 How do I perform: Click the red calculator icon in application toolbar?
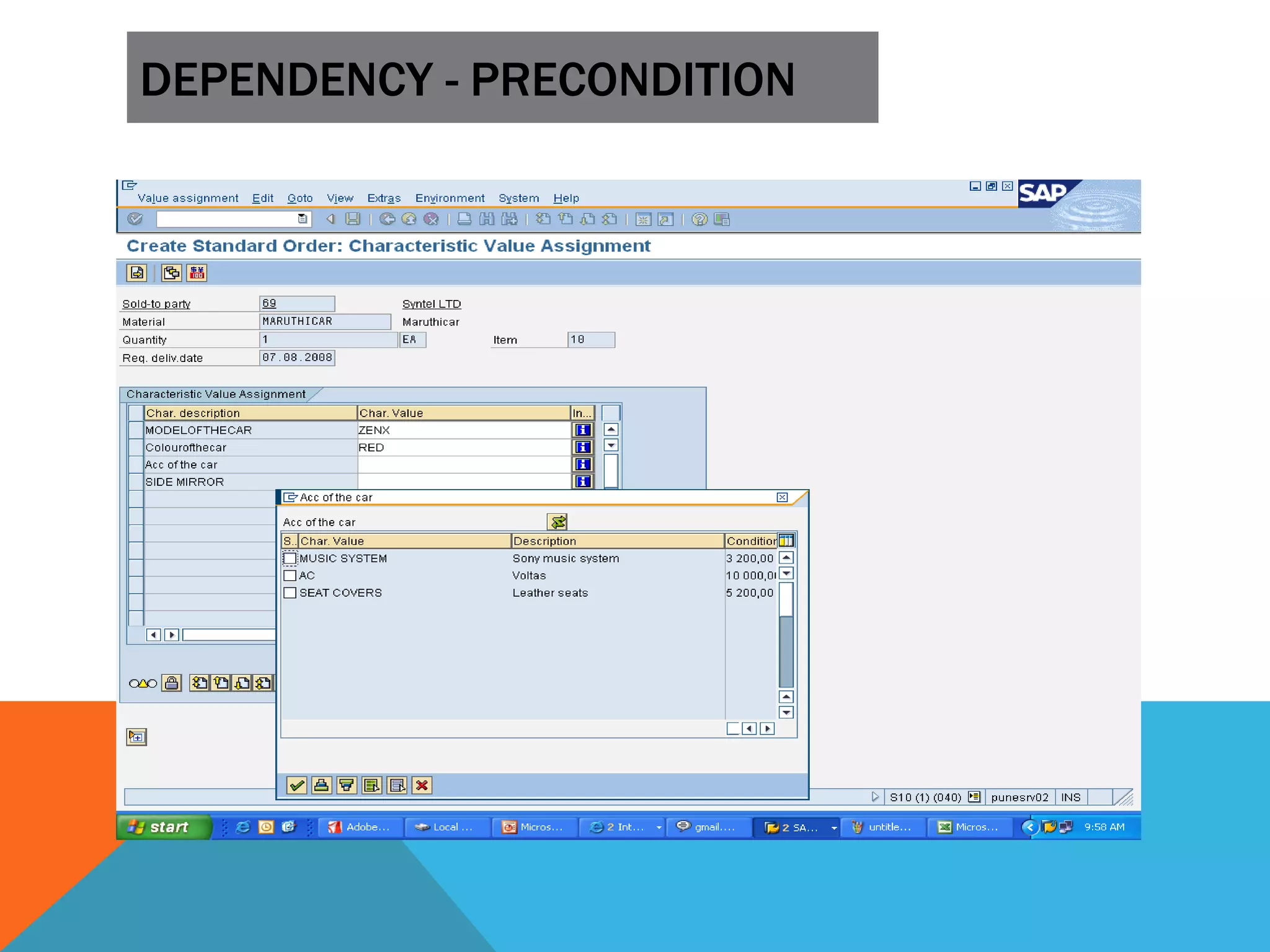197,273
